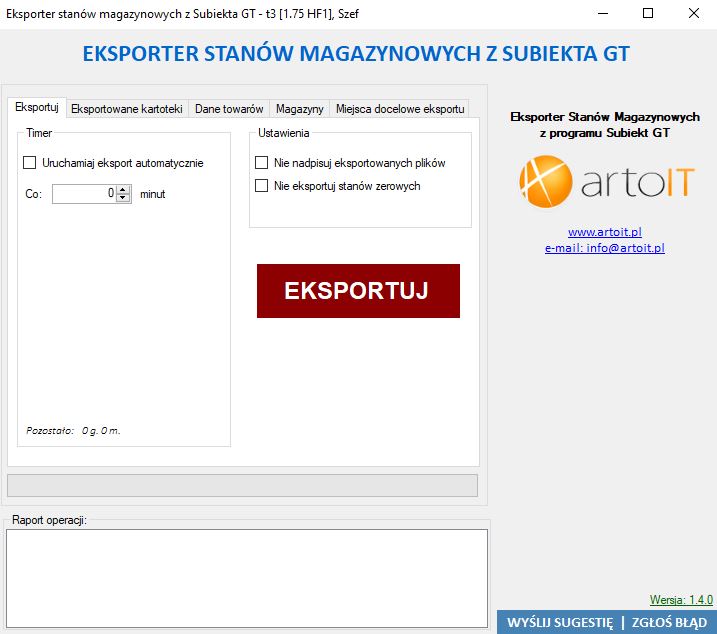This screenshot has width=717, height=634.
Task: Go to Miejsca docelowe eksportu tab
Action: (400, 109)
